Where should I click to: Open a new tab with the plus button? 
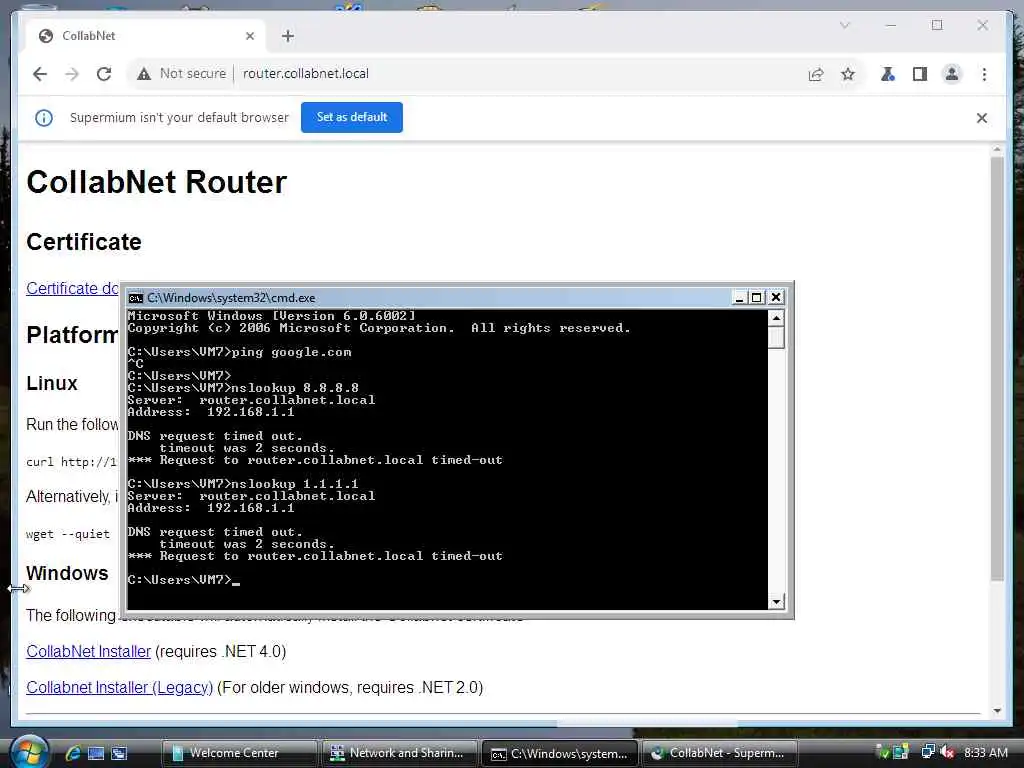pos(288,36)
